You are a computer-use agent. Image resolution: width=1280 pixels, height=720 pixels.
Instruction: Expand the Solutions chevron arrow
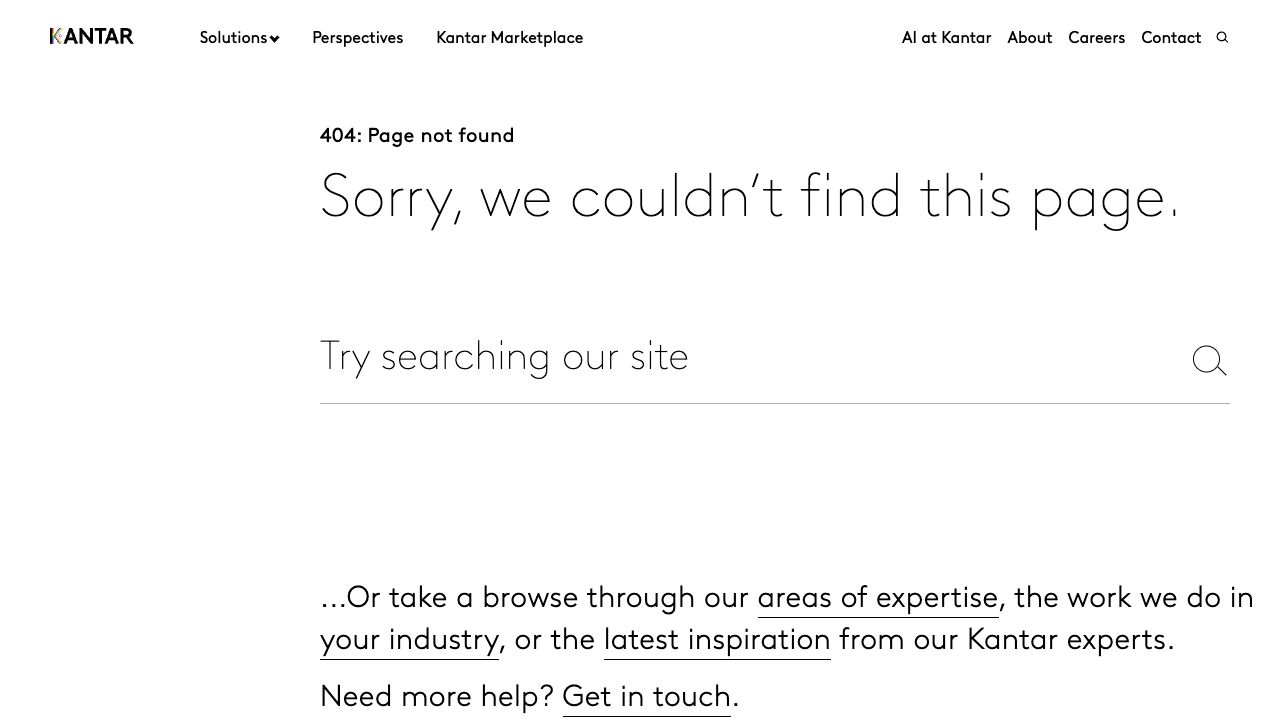(x=275, y=39)
